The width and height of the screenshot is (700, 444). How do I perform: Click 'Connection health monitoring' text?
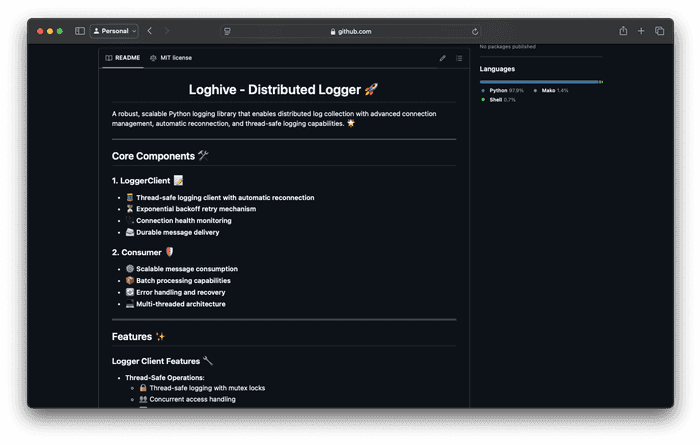click(x=184, y=220)
